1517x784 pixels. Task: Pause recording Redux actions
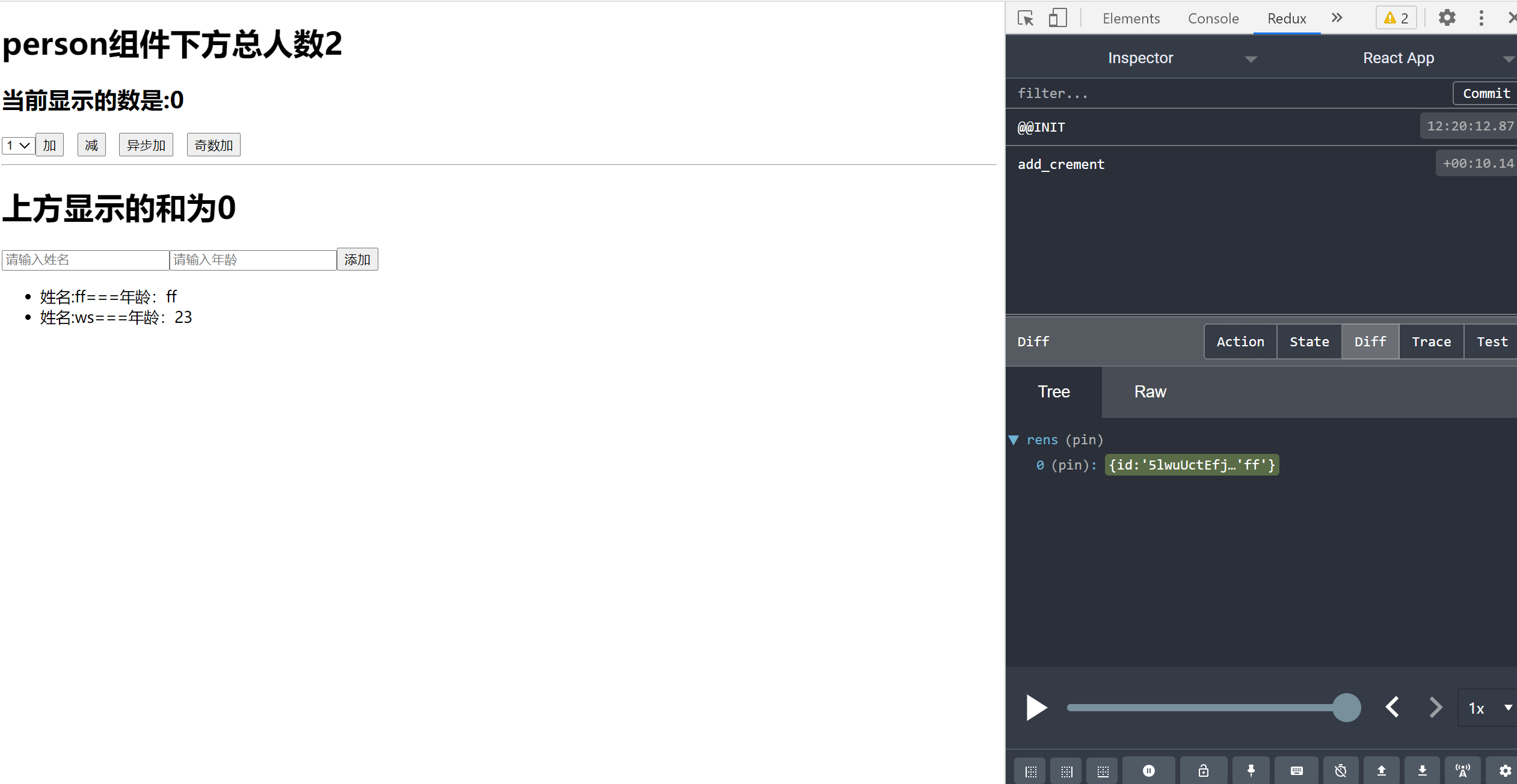[1149, 771]
